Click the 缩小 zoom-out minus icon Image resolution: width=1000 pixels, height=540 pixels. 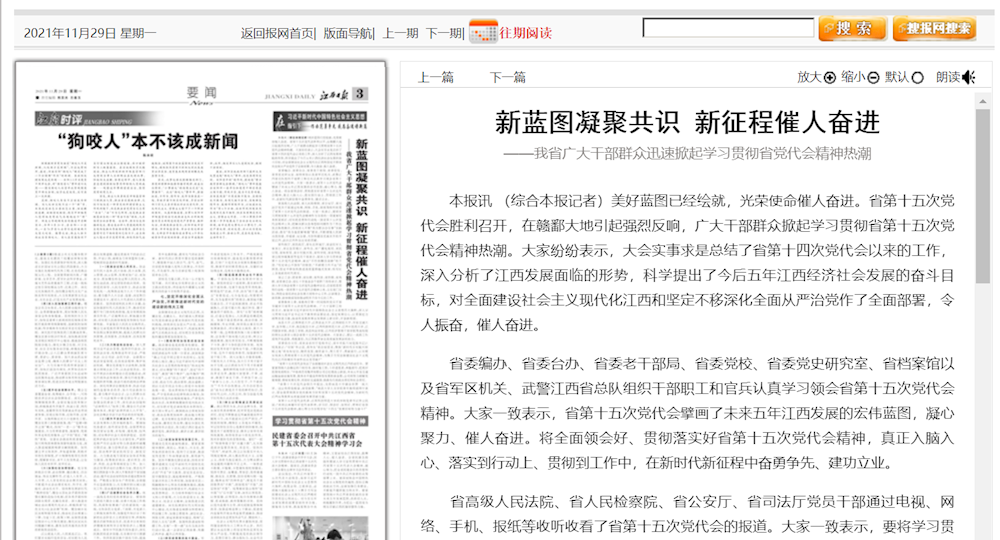(873, 77)
